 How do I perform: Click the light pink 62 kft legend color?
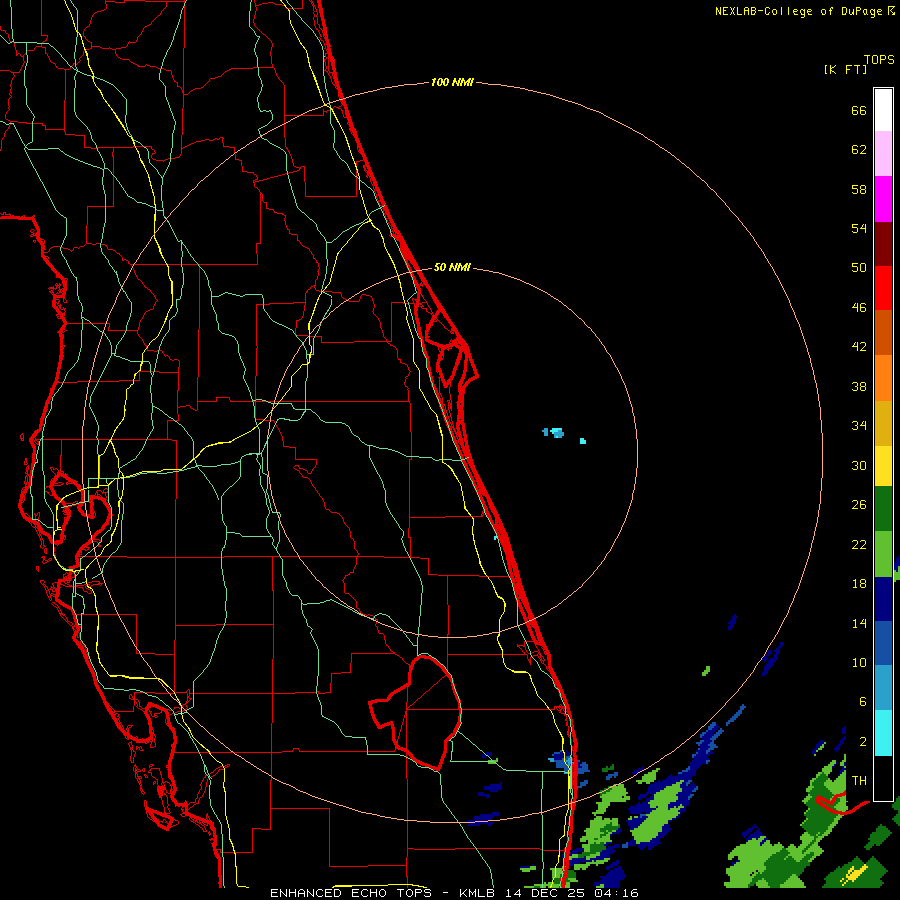click(x=883, y=154)
